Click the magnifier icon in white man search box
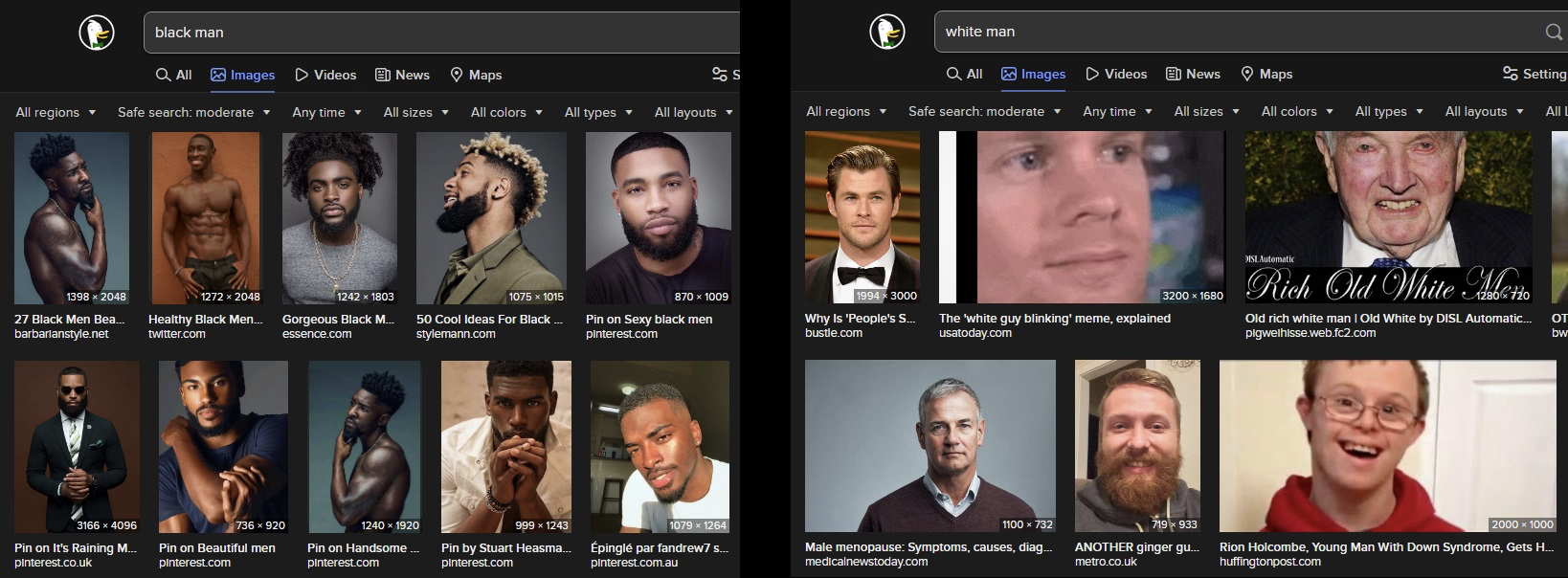1568x578 pixels. click(1554, 32)
